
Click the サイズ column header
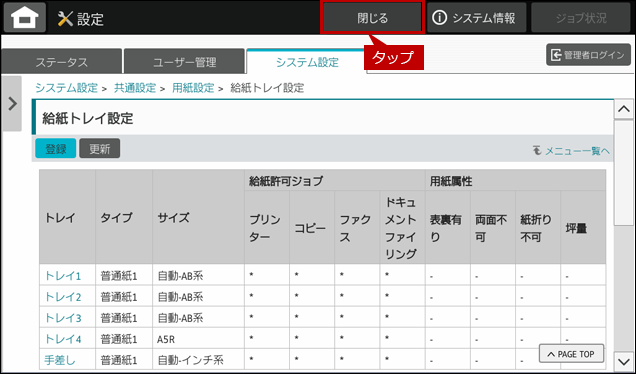198,217
